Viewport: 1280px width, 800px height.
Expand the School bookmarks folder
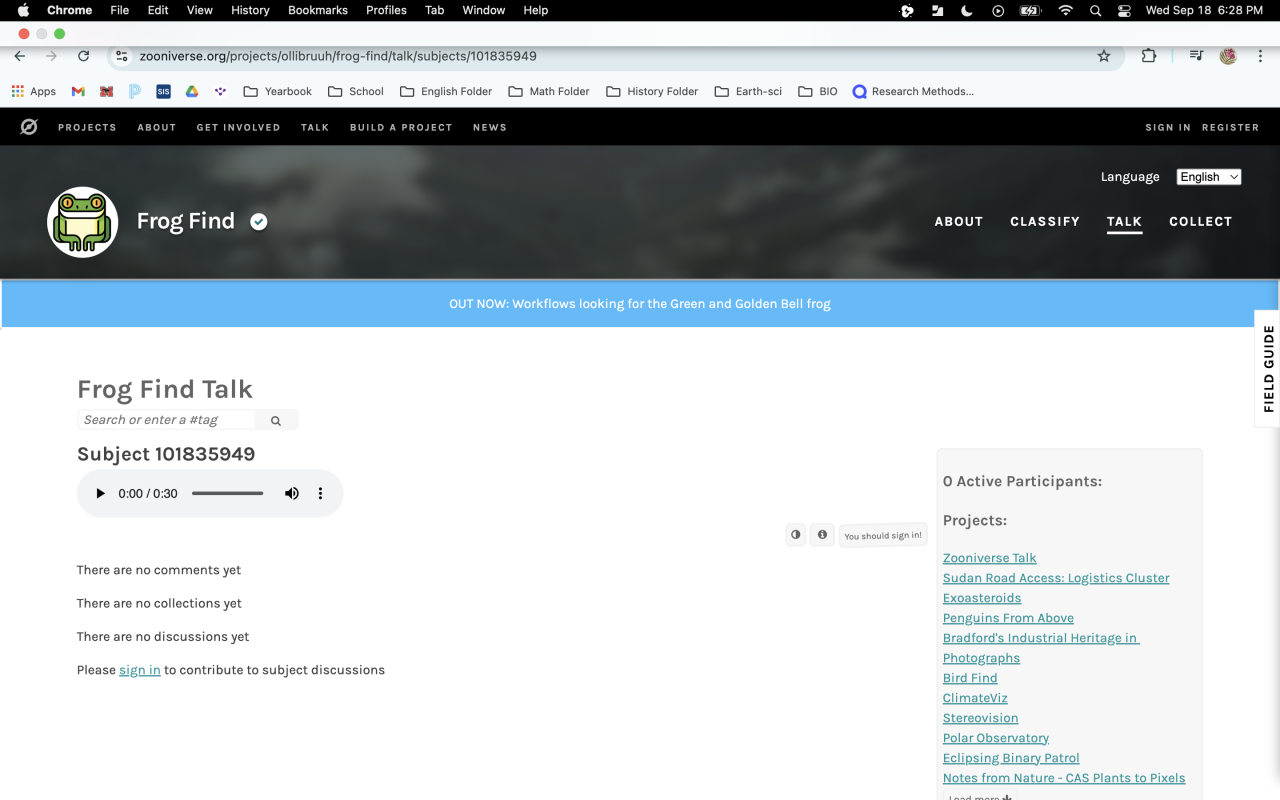pyautogui.click(x=356, y=91)
